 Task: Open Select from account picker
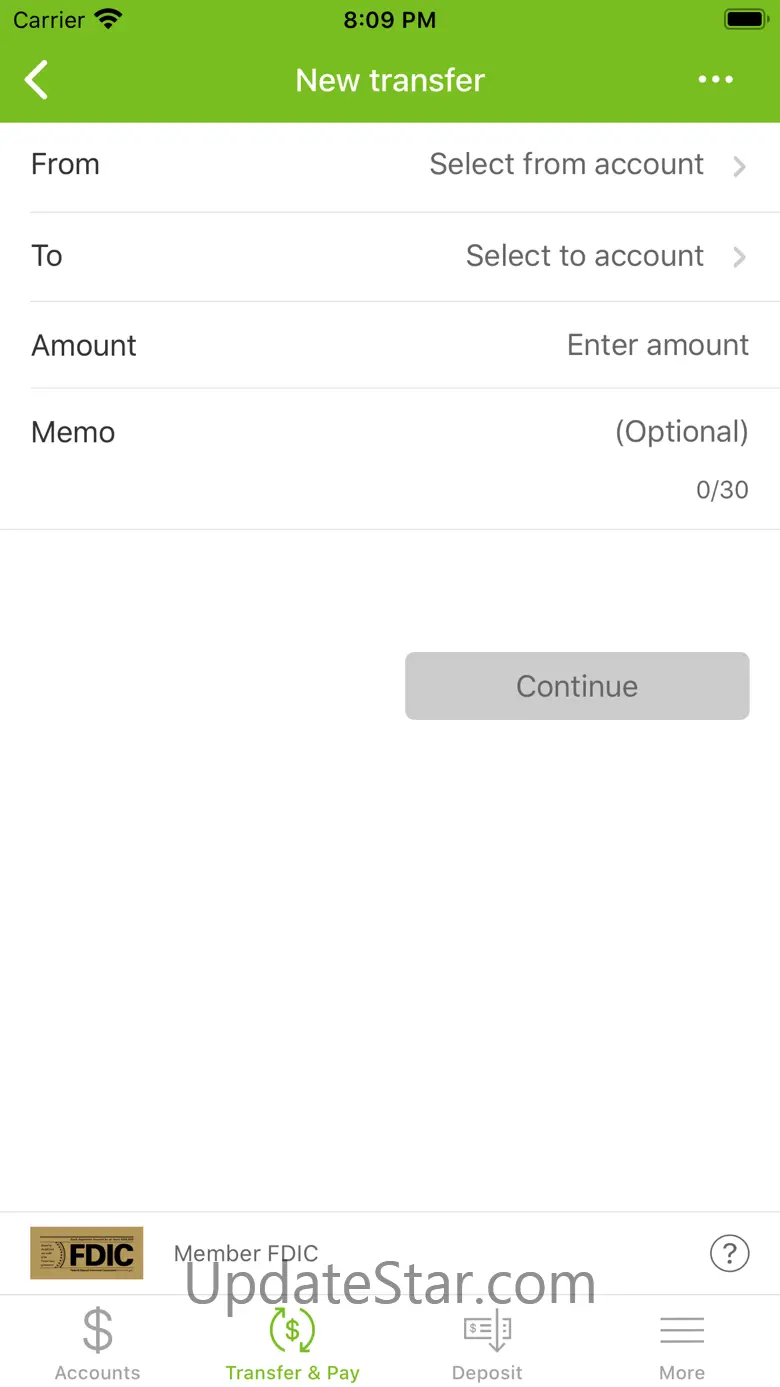click(x=566, y=164)
